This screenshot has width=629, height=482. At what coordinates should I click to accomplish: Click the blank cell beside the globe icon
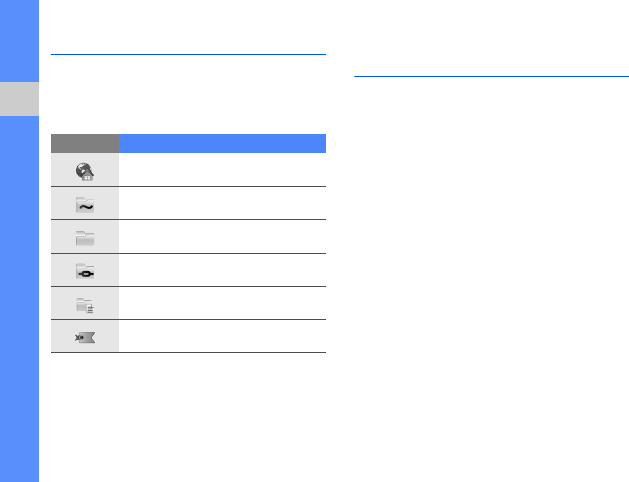tap(222, 170)
